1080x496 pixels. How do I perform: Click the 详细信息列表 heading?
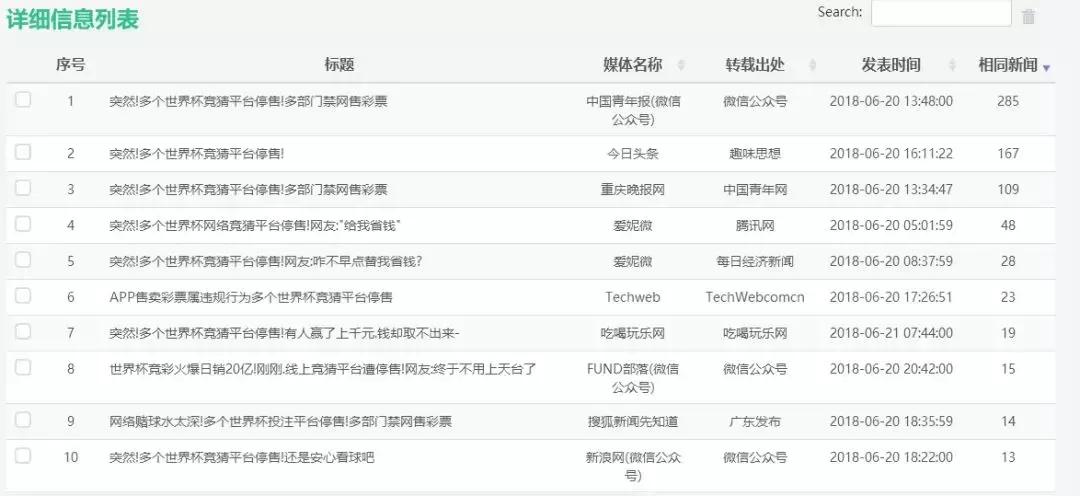(x=73, y=19)
